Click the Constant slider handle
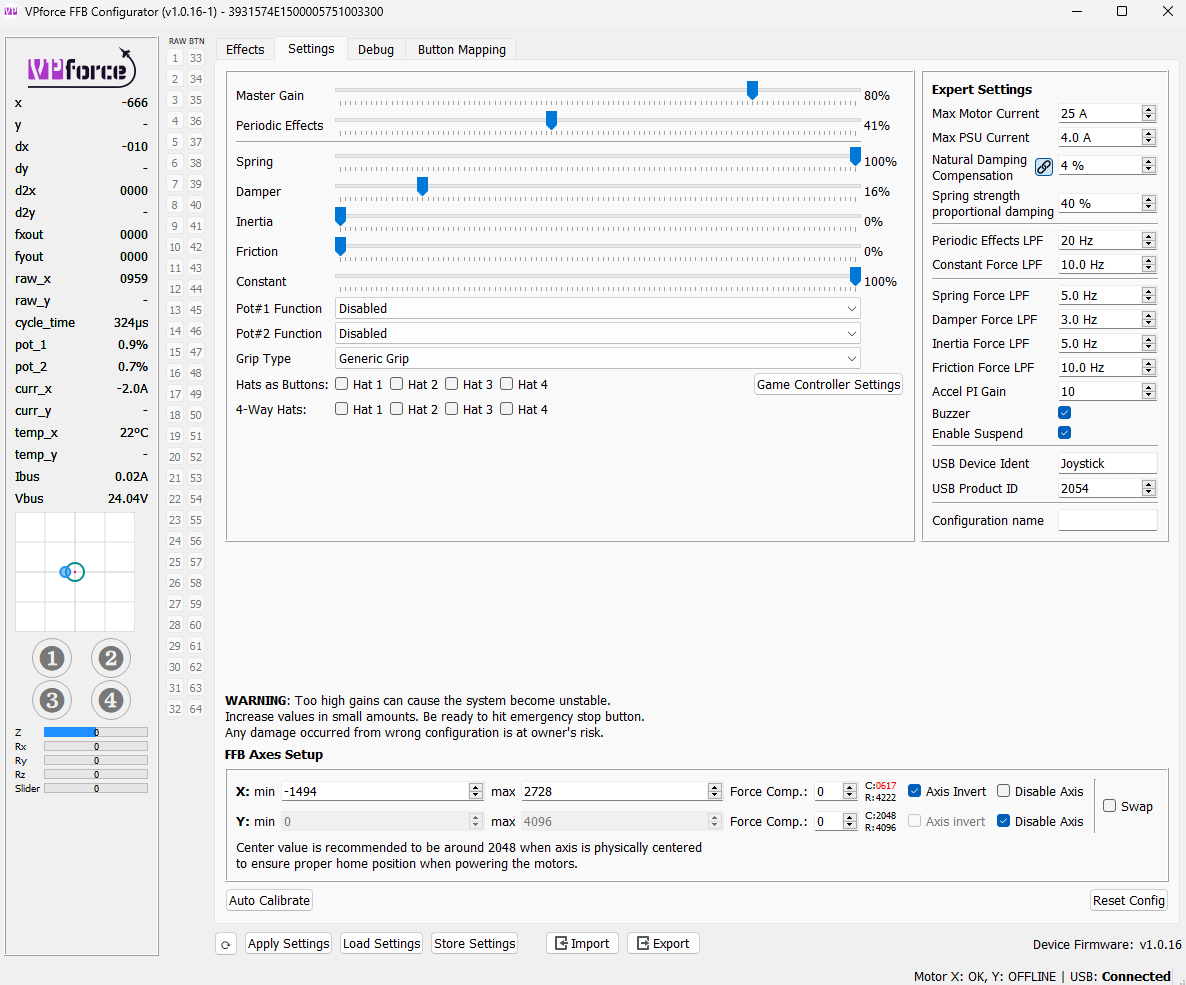Viewport: 1186px width, 985px height. [855, 277]
